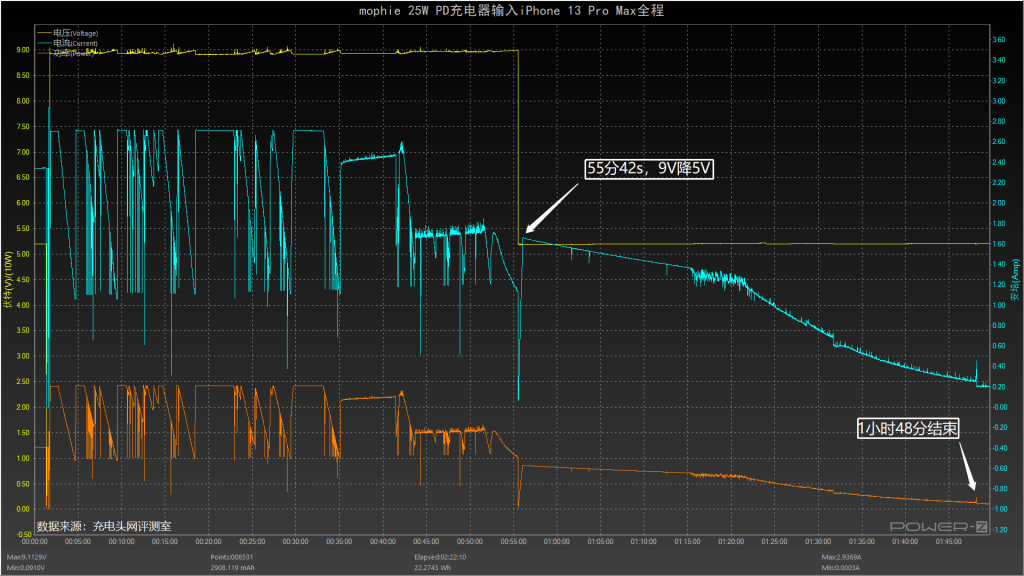Click the '55分42s, 9V降5V' annotation box
Viewport: 1024px width, 576px height.
(x=649, y=169)
